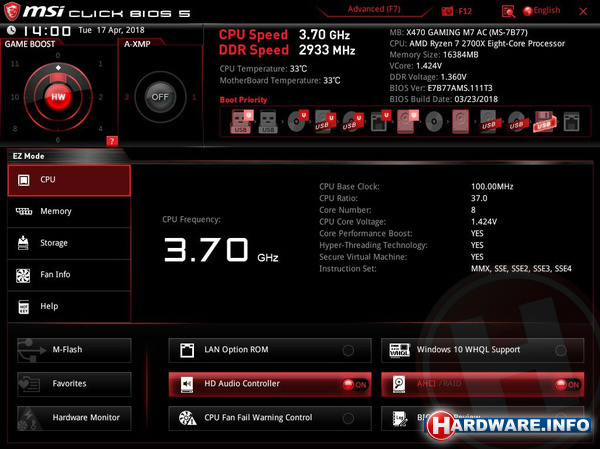Click the BIOS Build Date 03/23/2018 line
Viewport: 600px width, 449px height.
click(443, 99)
